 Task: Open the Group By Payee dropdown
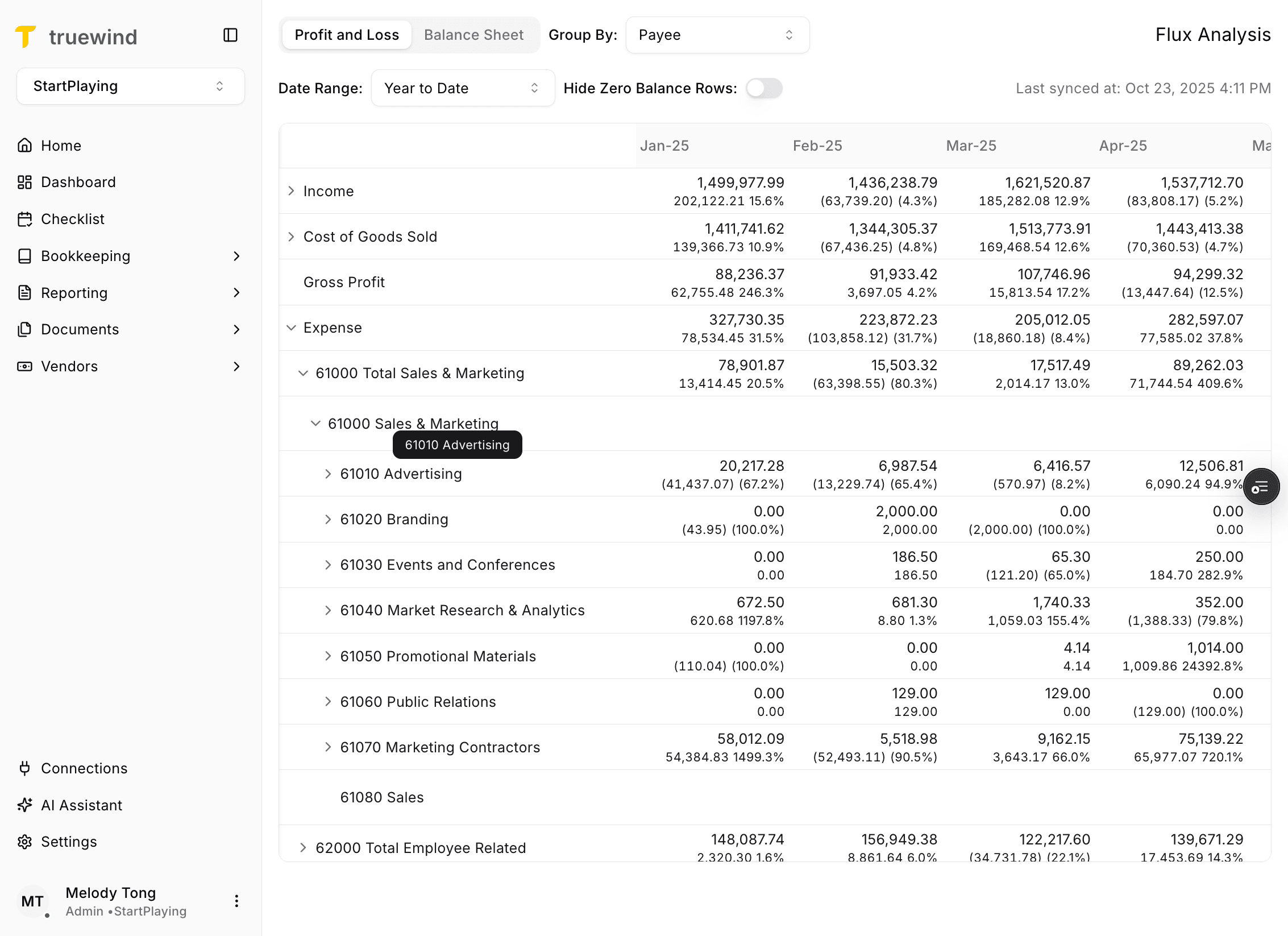pos(717,35)
